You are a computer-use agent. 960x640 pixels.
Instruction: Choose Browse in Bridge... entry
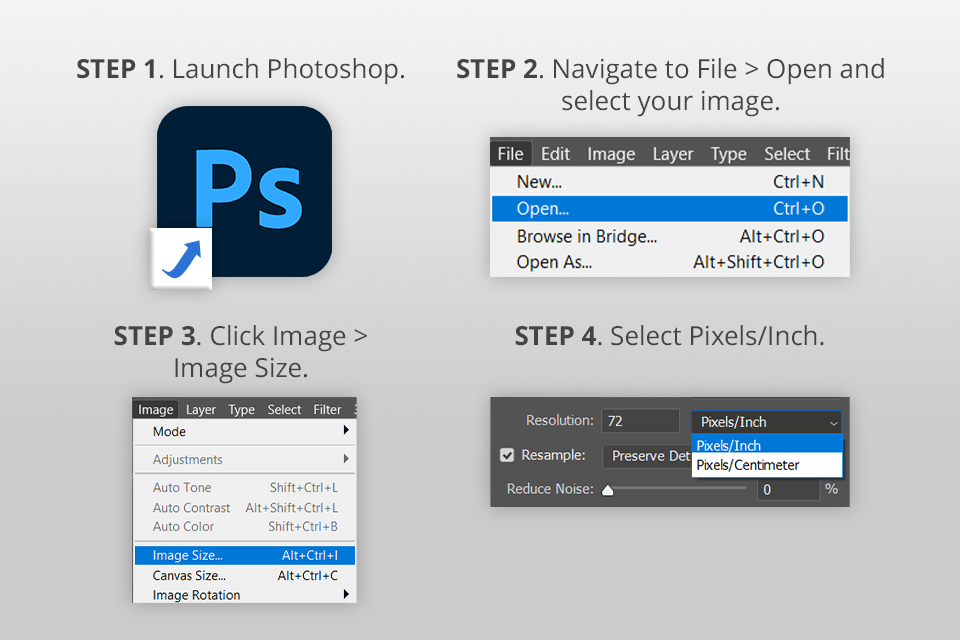click(x=670, y=236)
